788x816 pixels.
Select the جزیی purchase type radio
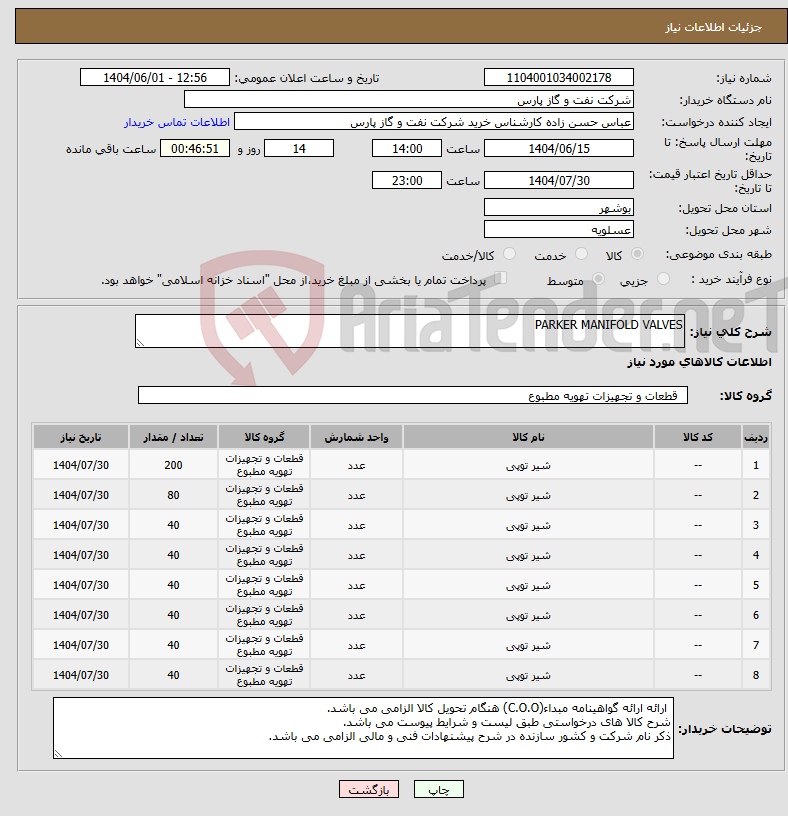tap(663, 279)
